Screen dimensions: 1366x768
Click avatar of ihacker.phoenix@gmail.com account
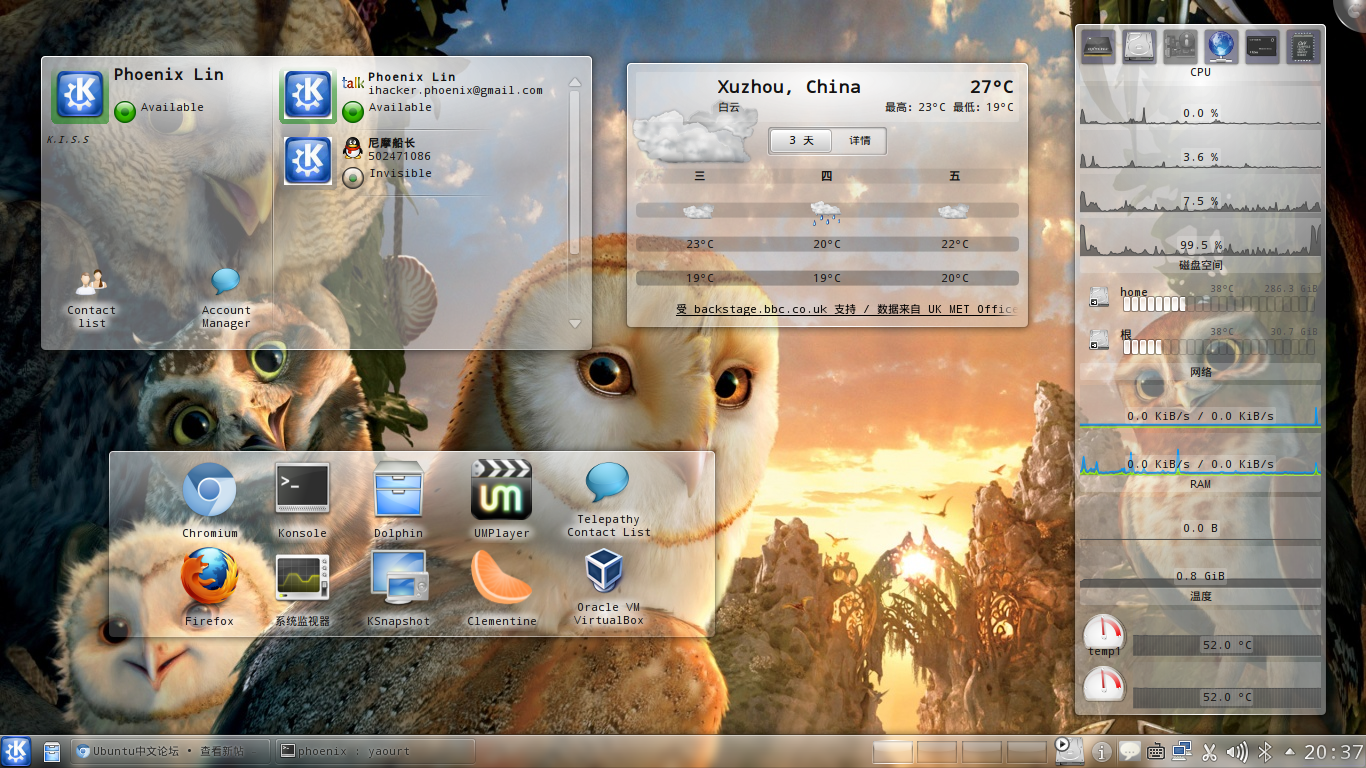pyautogui.click(x=308, y=95)
